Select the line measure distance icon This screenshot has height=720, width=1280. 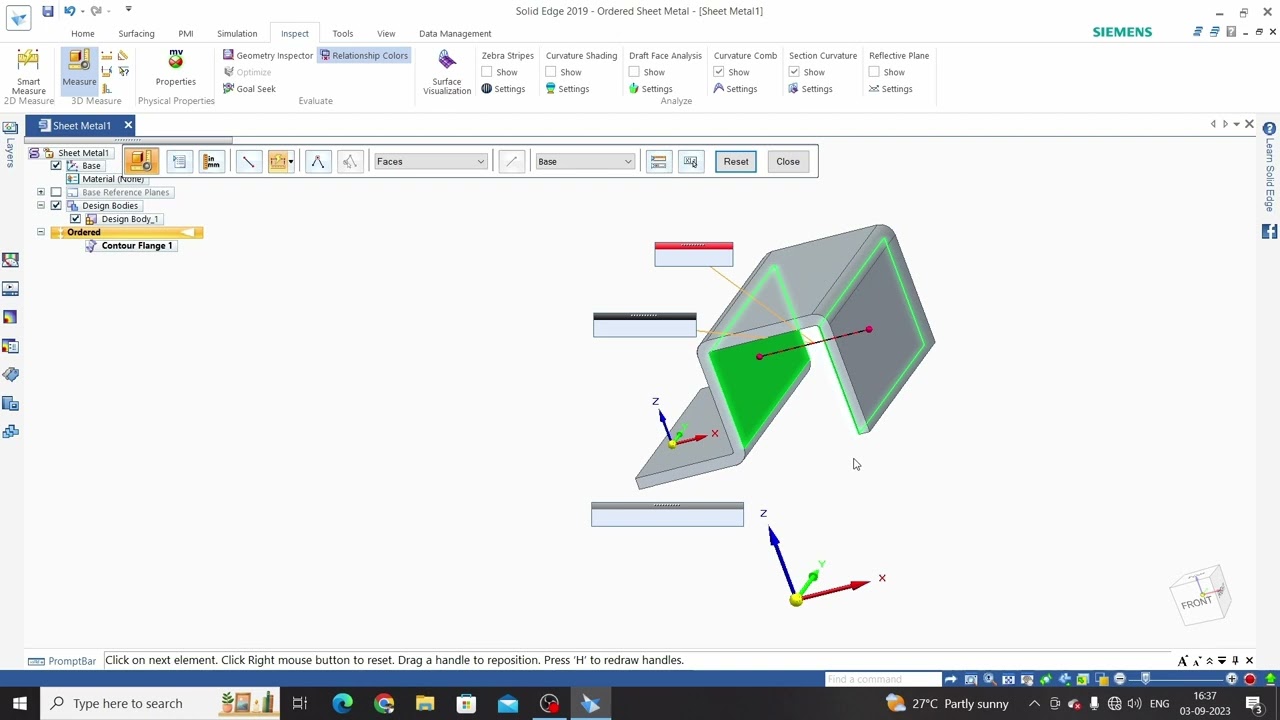click(x=248, y=161)
